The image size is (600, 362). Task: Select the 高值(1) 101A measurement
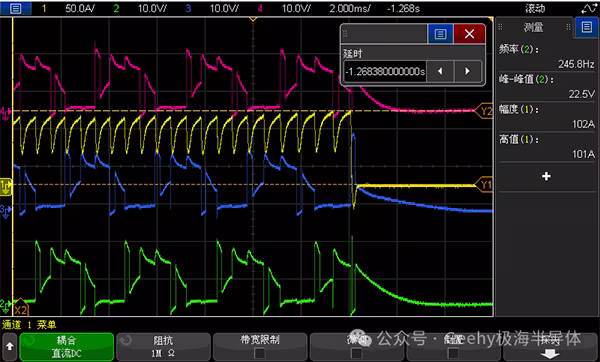click(x=547, y=146)
